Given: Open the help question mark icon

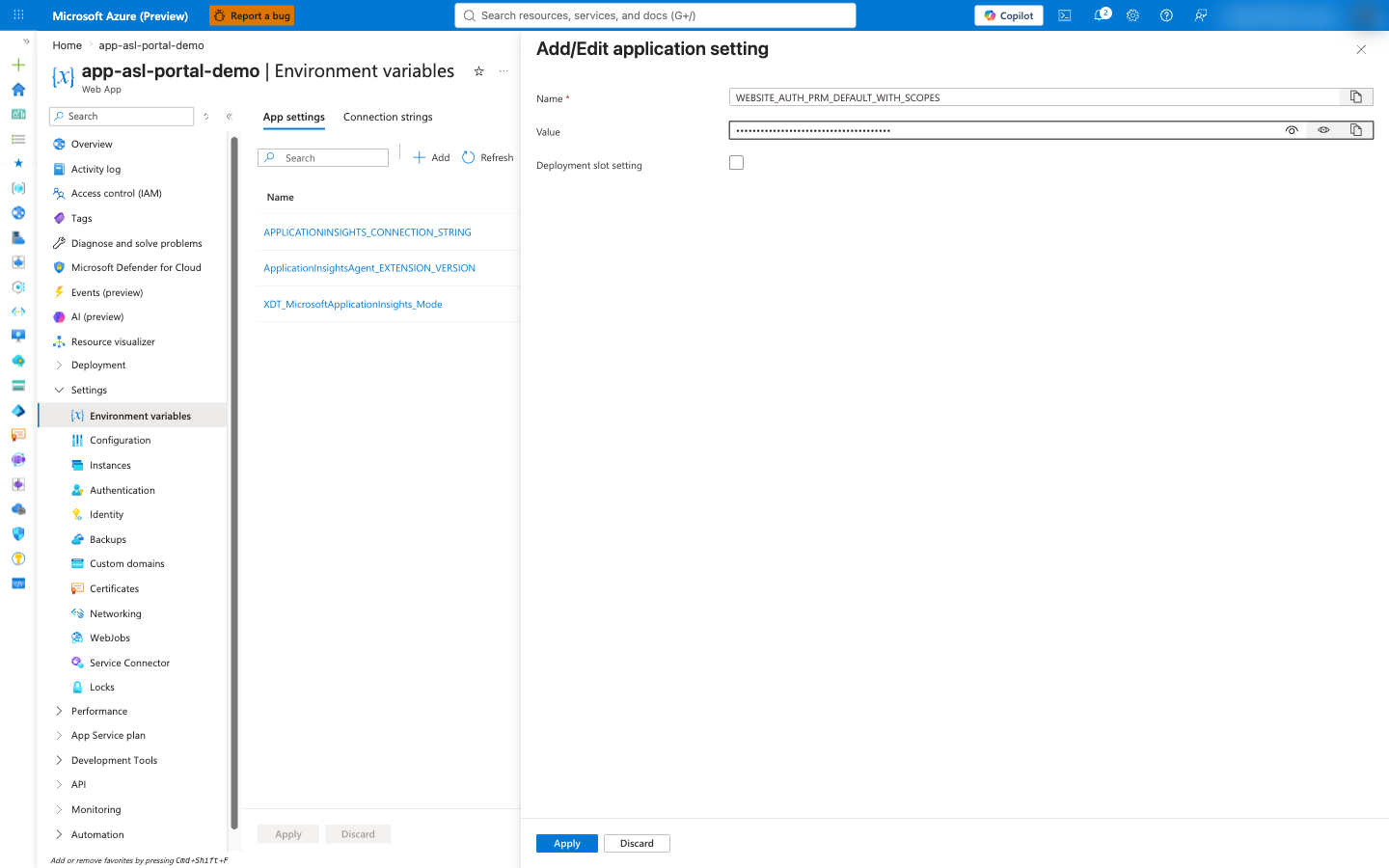Looking at the screenshot, I should 1166,15.
